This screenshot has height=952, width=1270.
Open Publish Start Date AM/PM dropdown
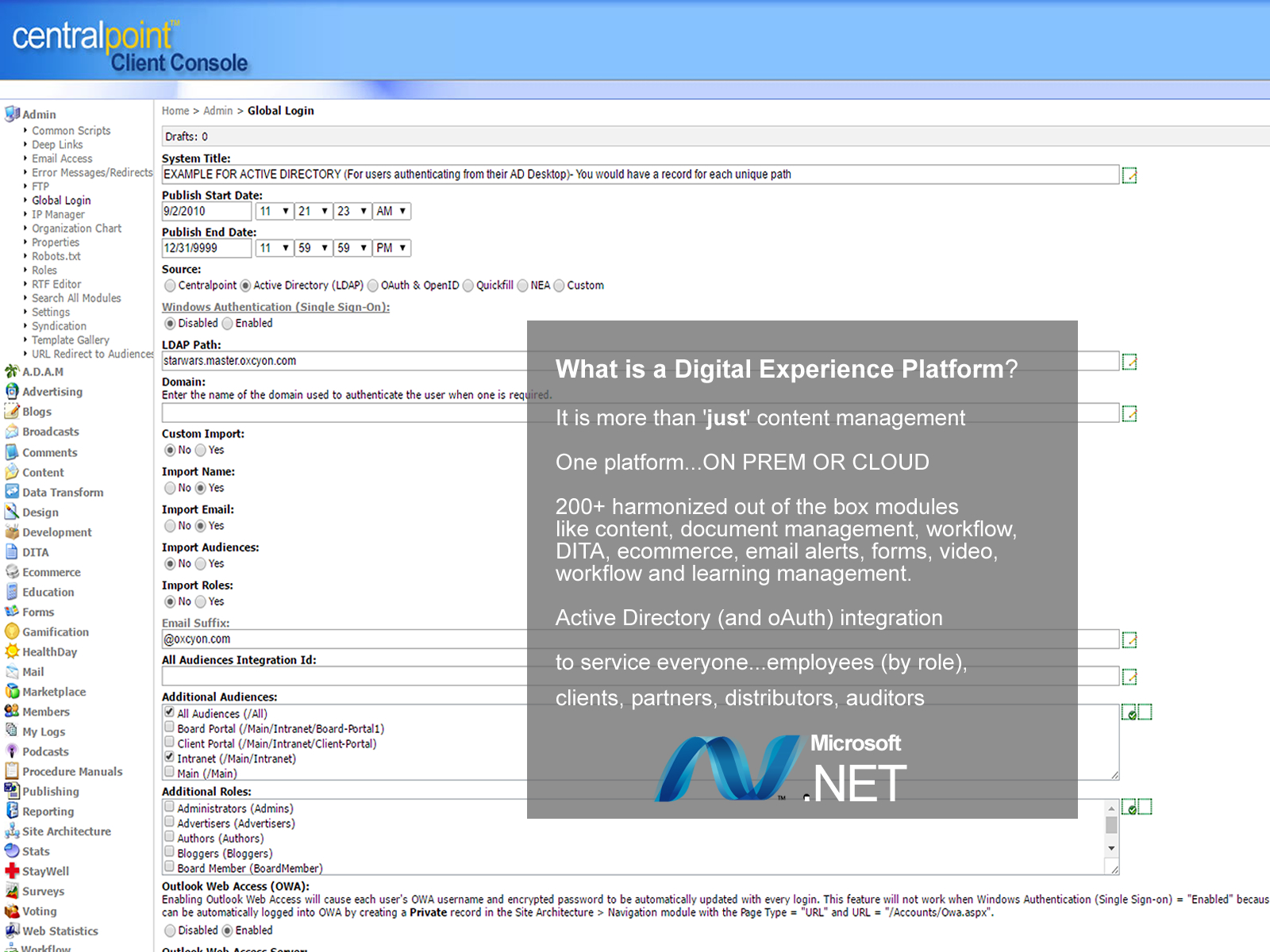(x=391, y=211)
